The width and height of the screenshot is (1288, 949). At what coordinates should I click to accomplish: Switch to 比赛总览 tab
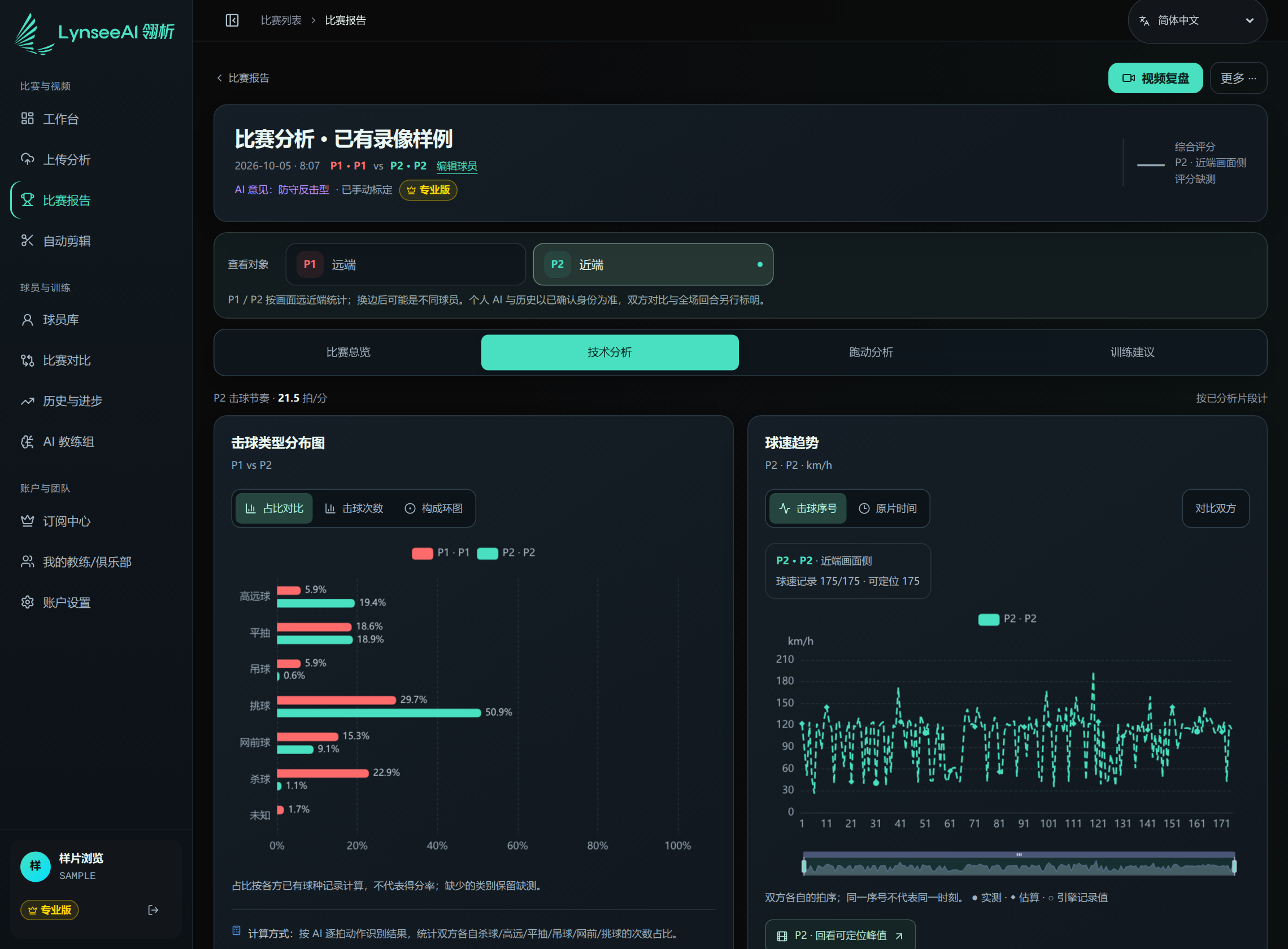point(348,352)
